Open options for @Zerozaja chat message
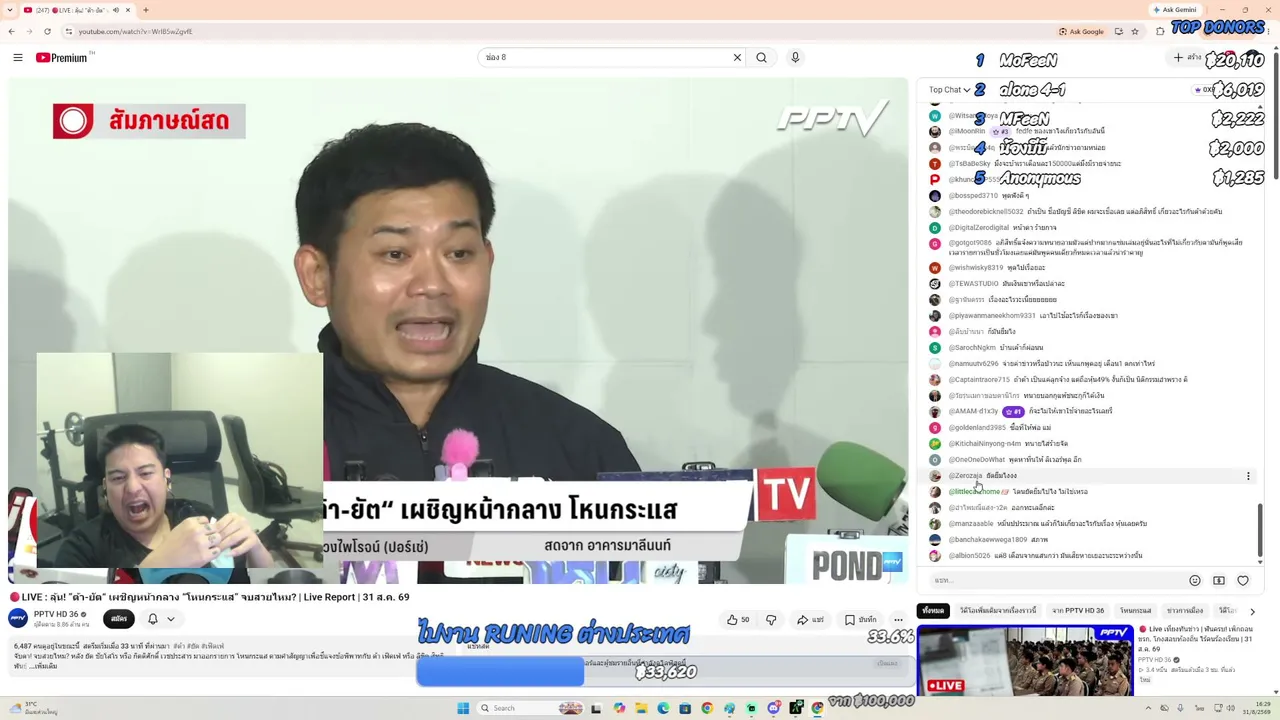Image resolution: width=1280 pixels, height=720 pixels. pyautogui.click(x=1248, y=476)
